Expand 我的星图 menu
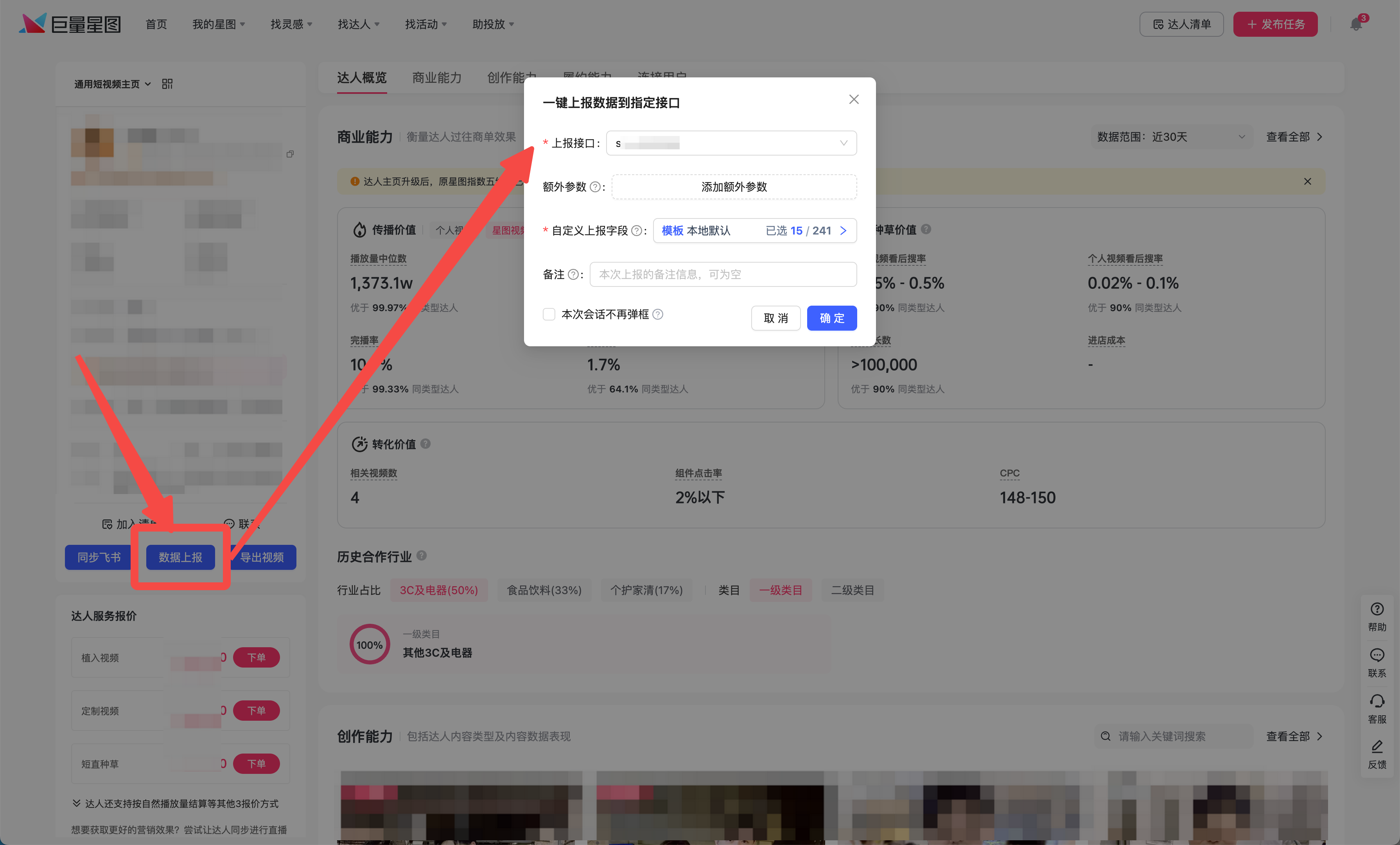The height and width of the screenshot is (845, 1400). point(219,24)
